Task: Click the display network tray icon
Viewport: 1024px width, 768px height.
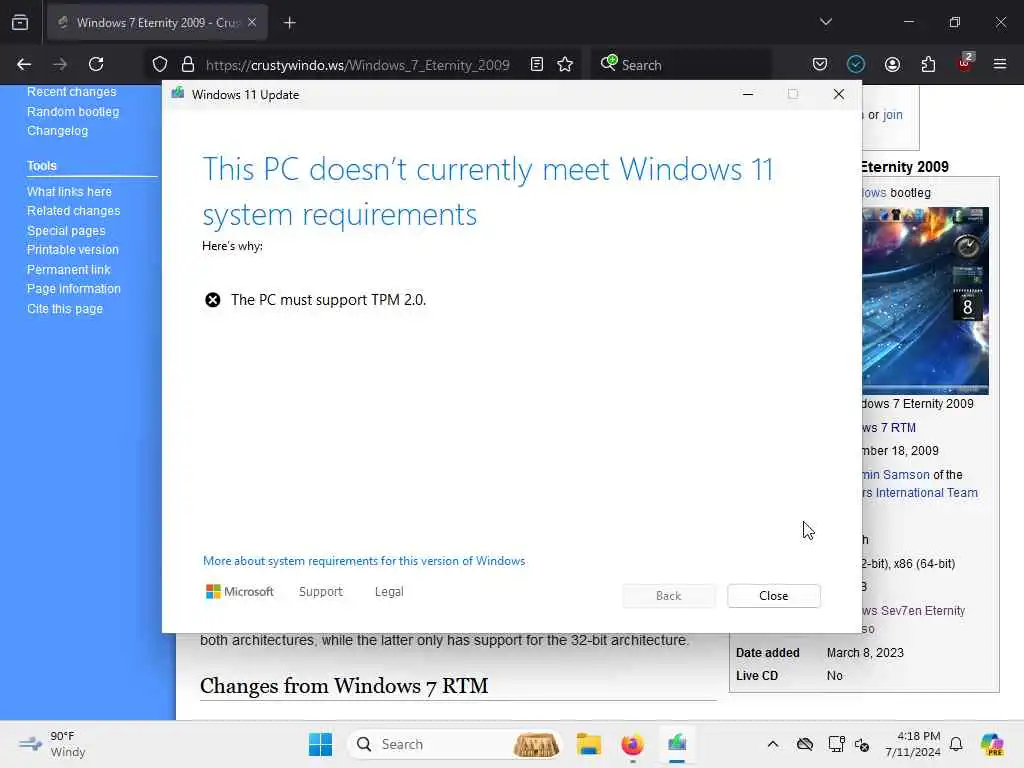Action: (x=836, y=744)
